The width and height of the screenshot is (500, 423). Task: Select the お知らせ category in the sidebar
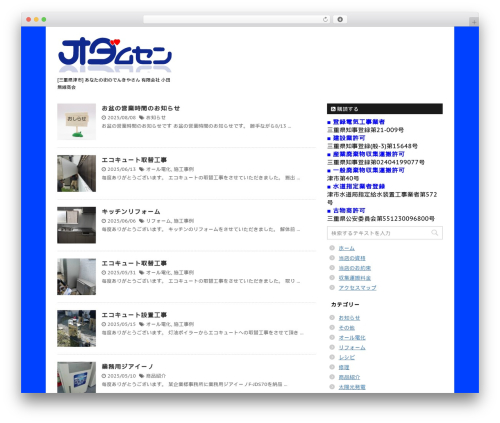349,318
